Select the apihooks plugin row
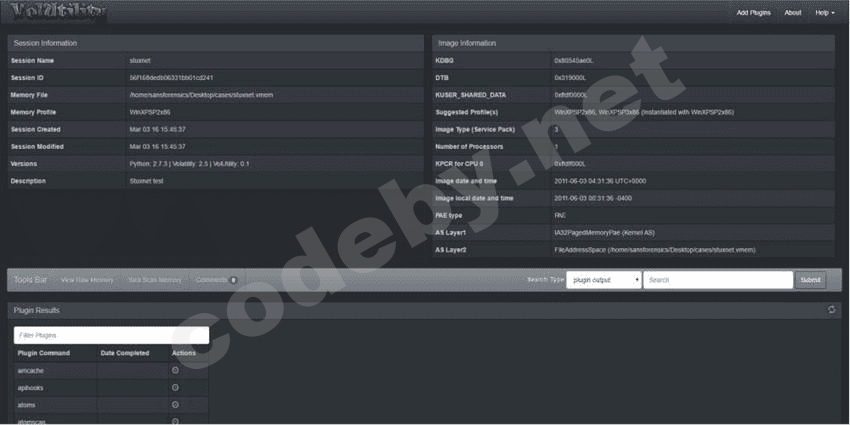This screenshot has width=850, height=425. [x=111, y=388]
